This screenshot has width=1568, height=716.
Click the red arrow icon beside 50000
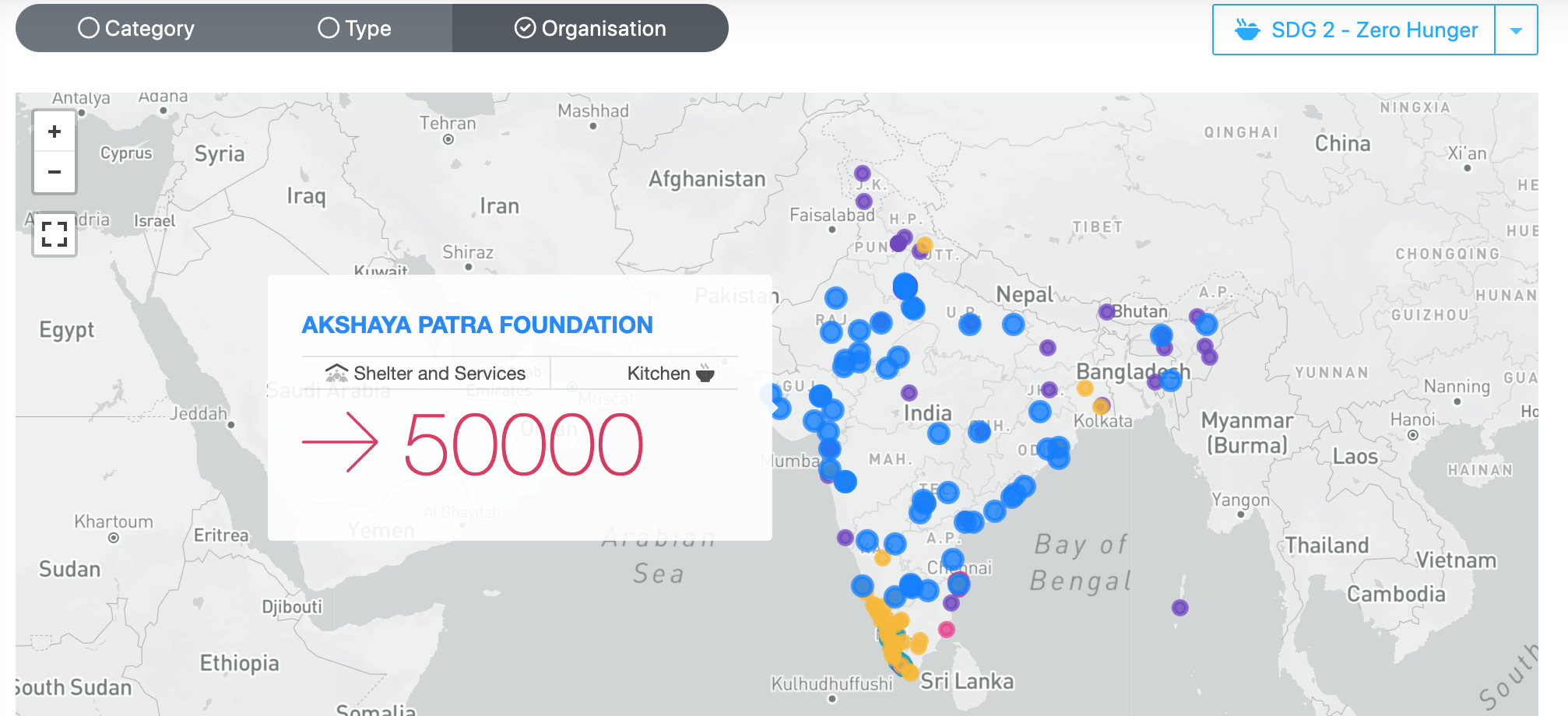340,443
